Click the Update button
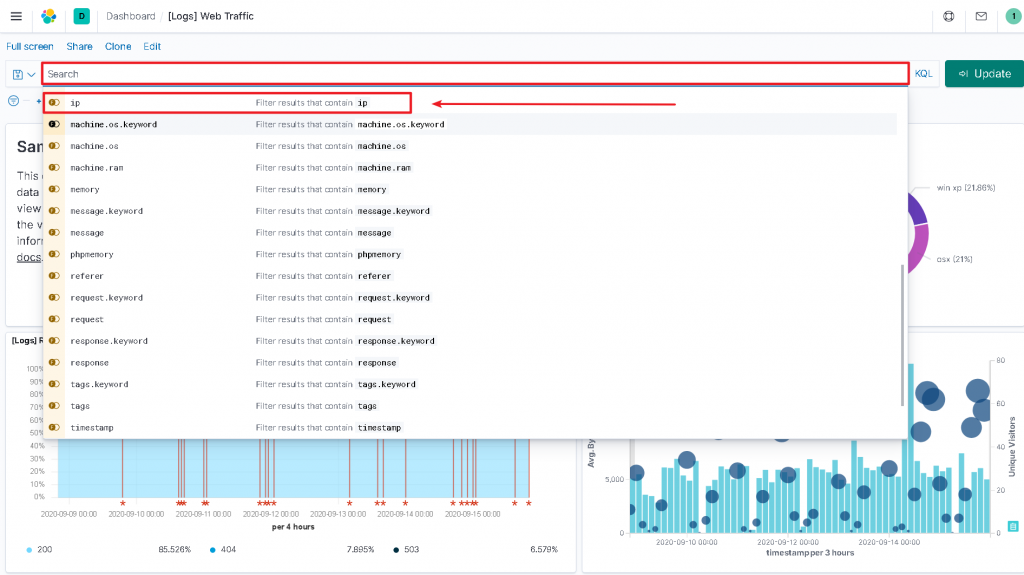This screenshot has height=575, width=1024. tap(984, 74)
